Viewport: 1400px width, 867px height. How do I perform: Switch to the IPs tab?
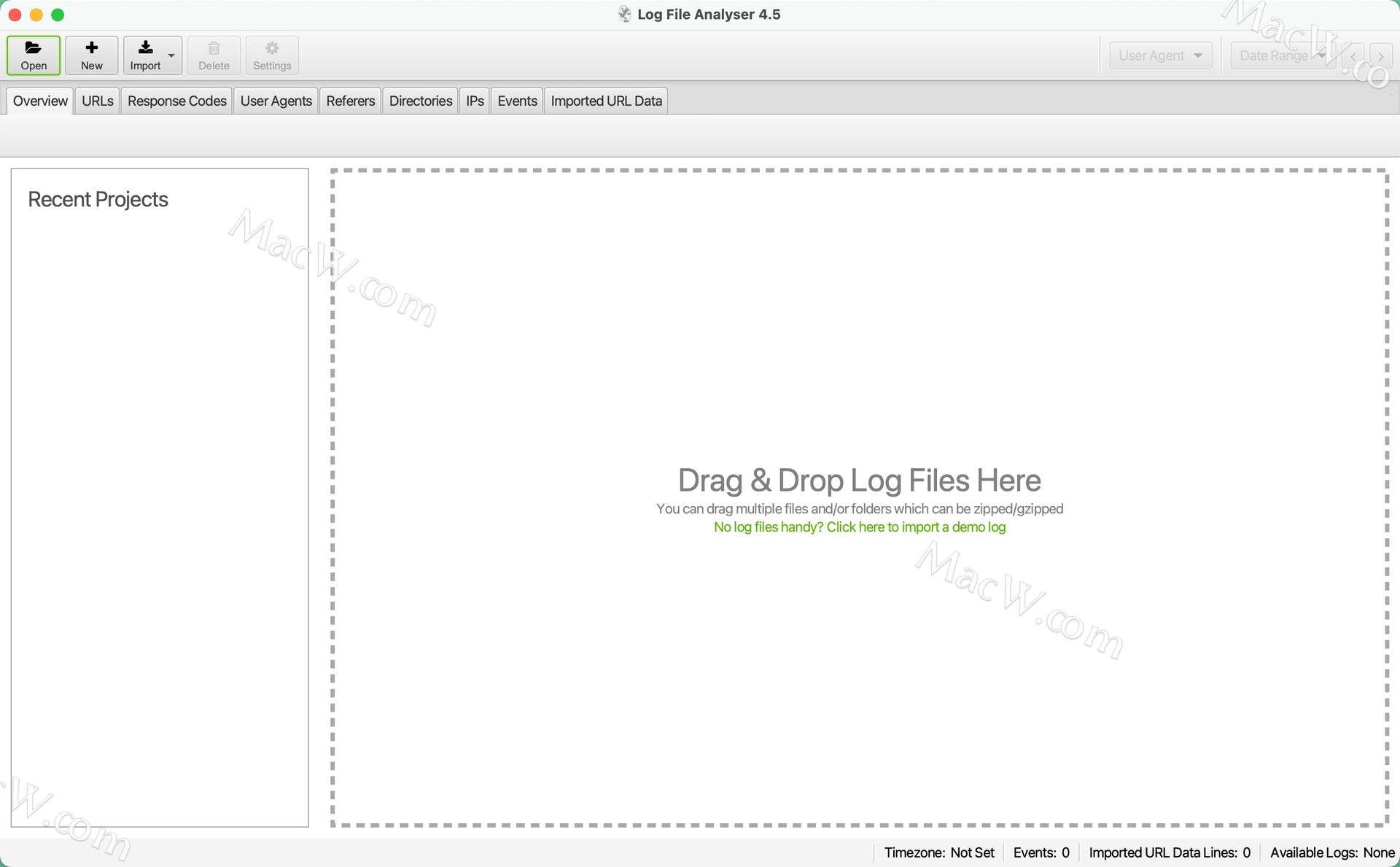pyautogui.click(x=475, y=101)
